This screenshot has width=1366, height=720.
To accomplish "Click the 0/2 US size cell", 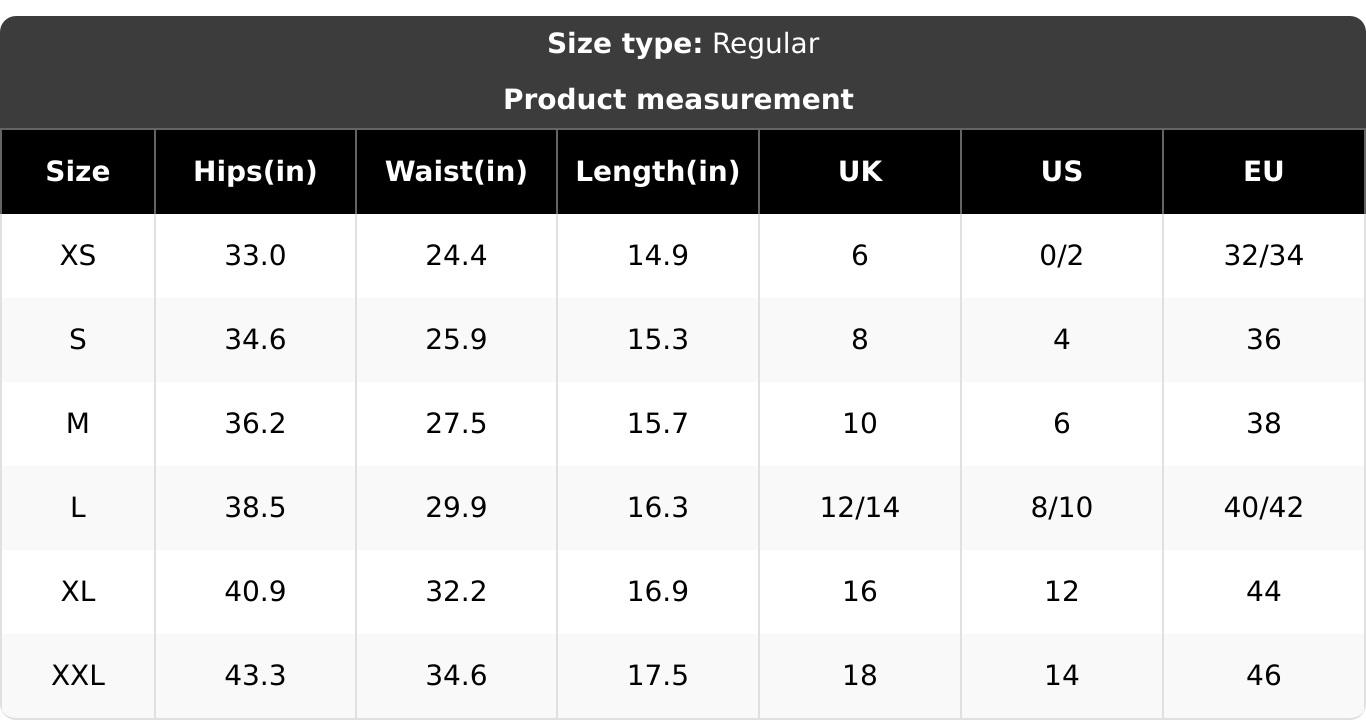I will 1062,256.
